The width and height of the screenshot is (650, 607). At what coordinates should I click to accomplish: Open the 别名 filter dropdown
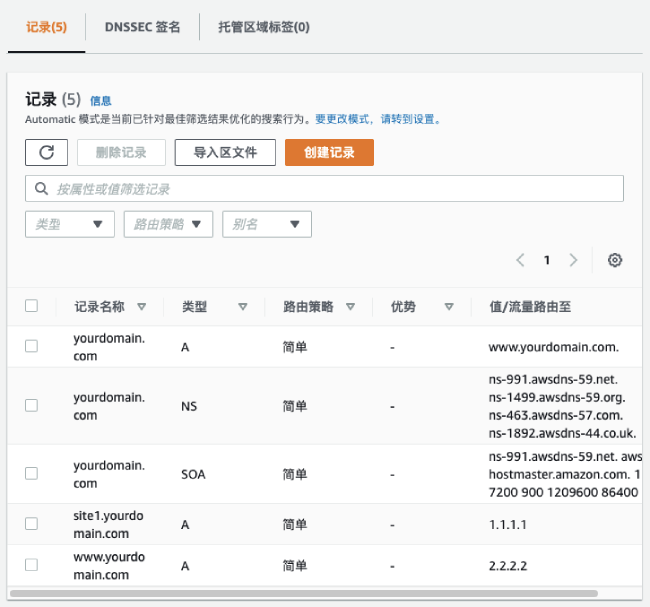coord(266,225)
